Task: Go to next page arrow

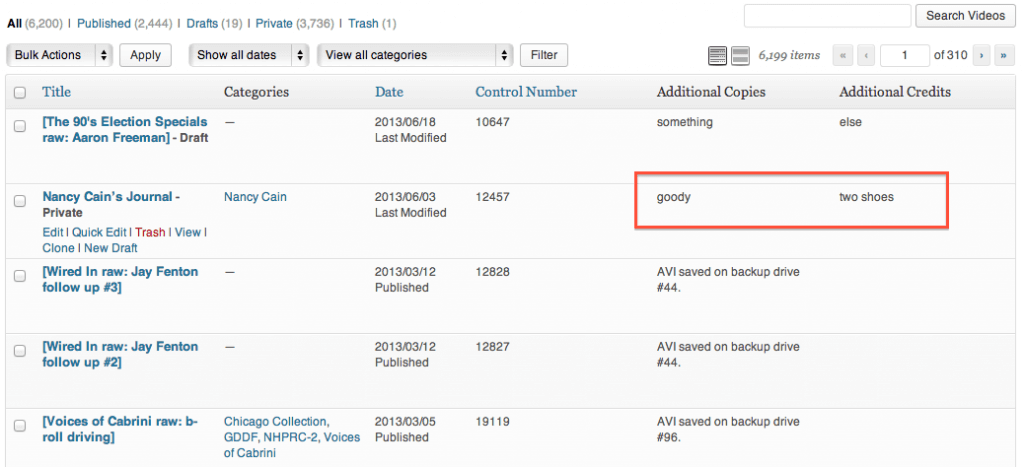Action: pyautogui.click(x=982, y=56)
